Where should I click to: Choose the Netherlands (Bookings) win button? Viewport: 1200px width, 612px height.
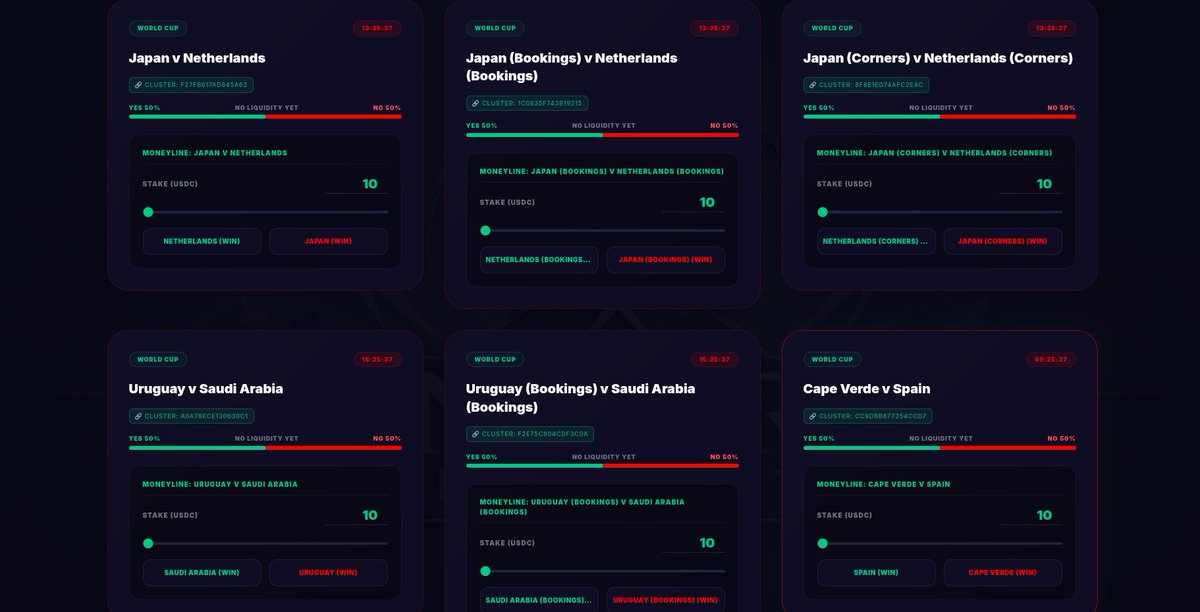click(539, 259)
